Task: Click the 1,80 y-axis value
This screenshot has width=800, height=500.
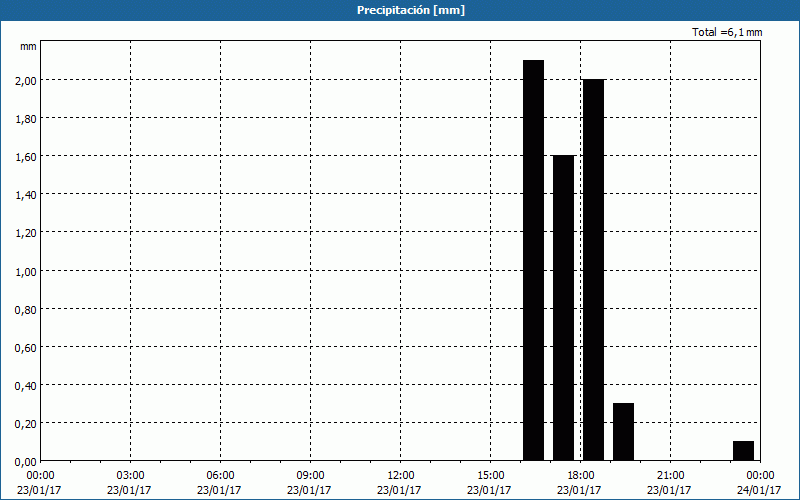Action: (x=26, y=119)
